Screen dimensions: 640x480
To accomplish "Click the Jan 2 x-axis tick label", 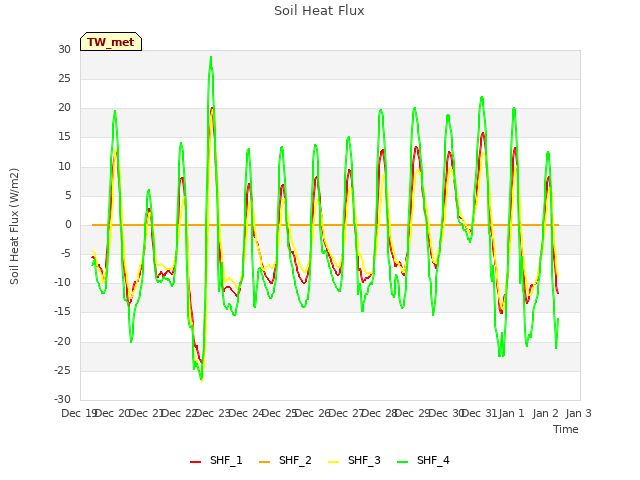I will coord(545,413).
